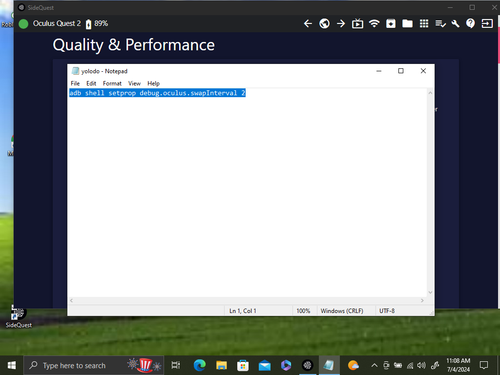Screen dimensions: 500x375
Task: Maximize the SideQuest window
Action: (x=472, y=7)
